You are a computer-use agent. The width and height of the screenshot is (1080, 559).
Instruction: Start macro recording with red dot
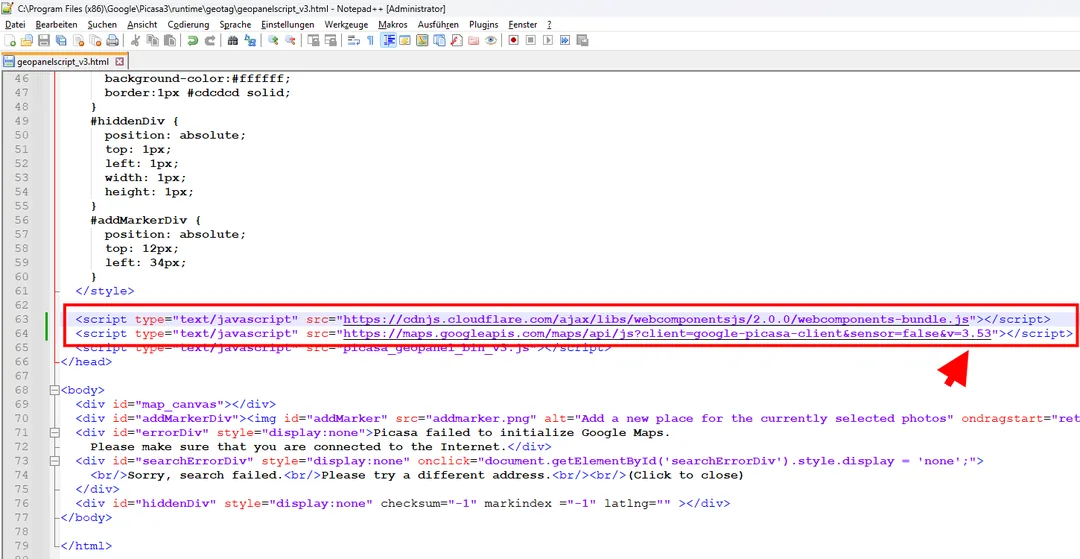[513, 41]
